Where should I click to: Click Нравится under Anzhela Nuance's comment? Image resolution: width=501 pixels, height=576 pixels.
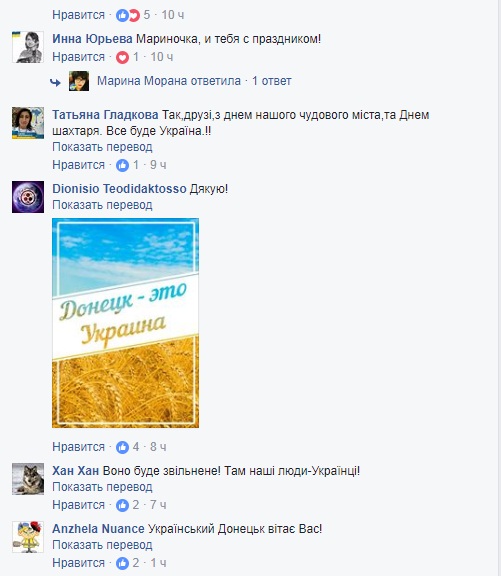[x=79, y=563]
